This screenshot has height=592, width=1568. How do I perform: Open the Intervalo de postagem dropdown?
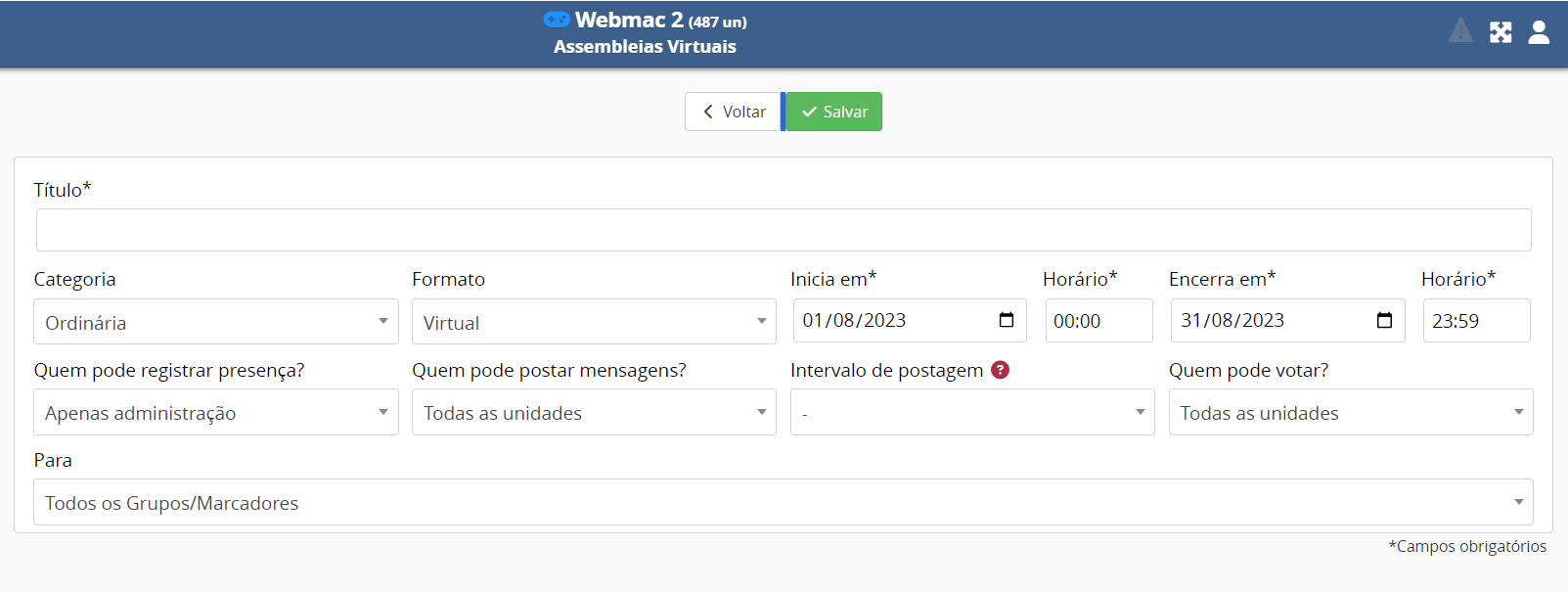(x=971, y=412)
